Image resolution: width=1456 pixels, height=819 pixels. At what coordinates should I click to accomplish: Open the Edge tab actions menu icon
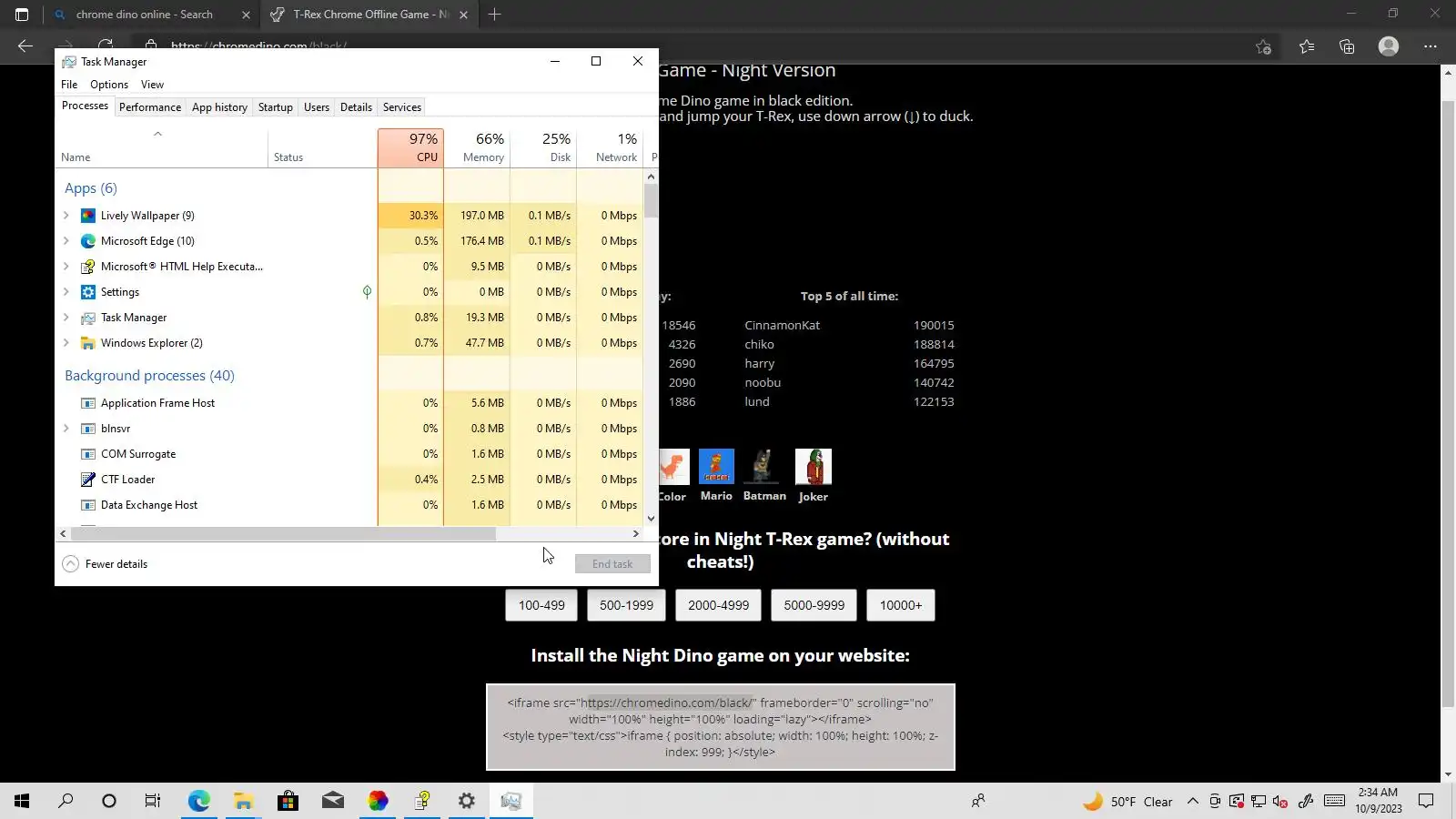click(22, 15)
